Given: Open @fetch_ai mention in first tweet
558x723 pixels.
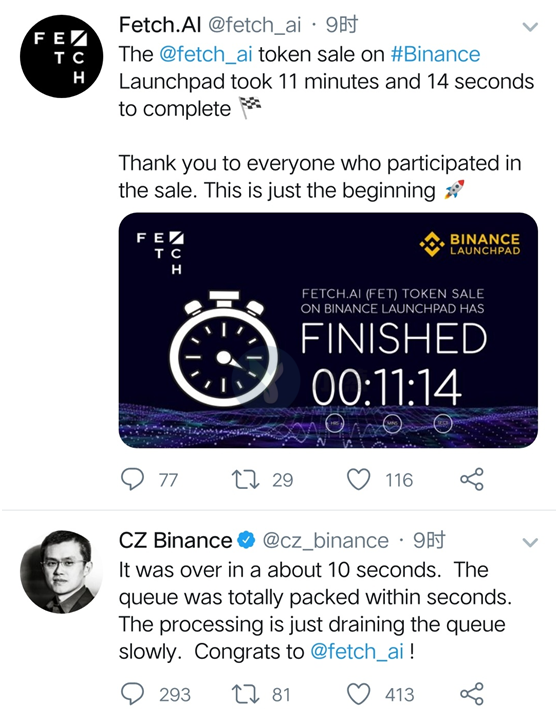Looking at the screenshot, I should (x=206, y=54).
